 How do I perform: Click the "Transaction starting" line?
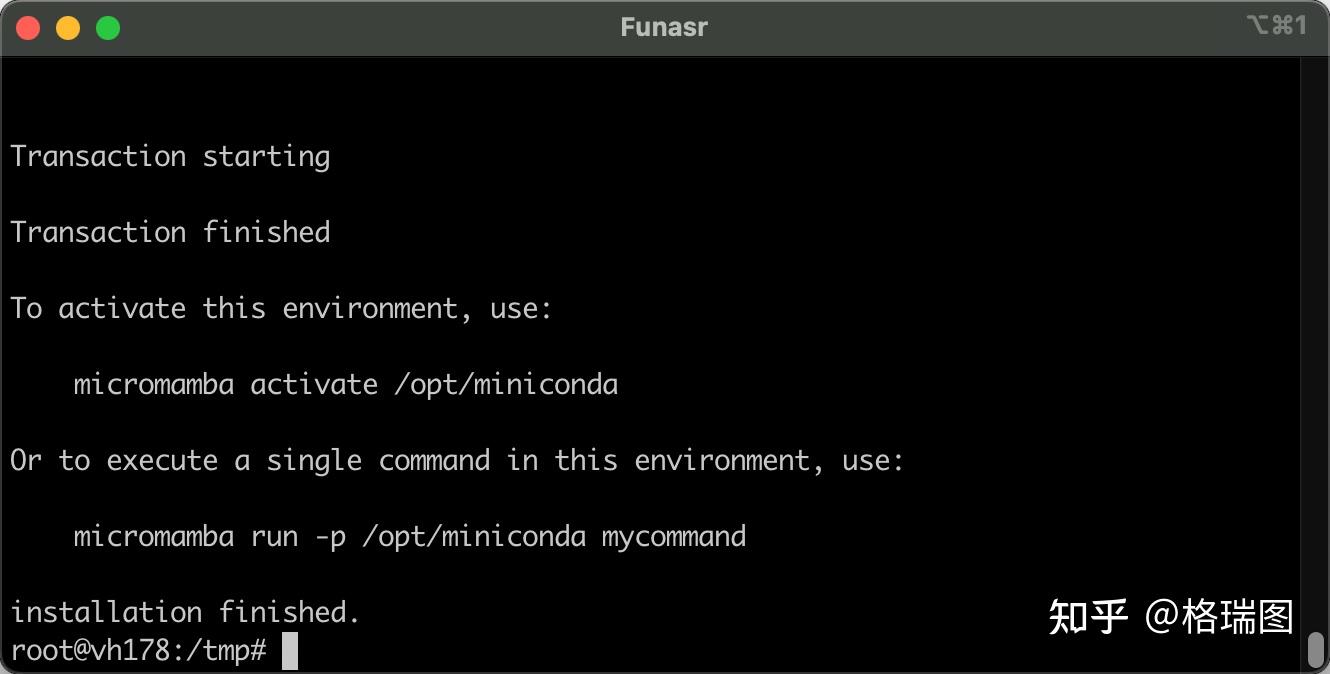click(170, 157)
